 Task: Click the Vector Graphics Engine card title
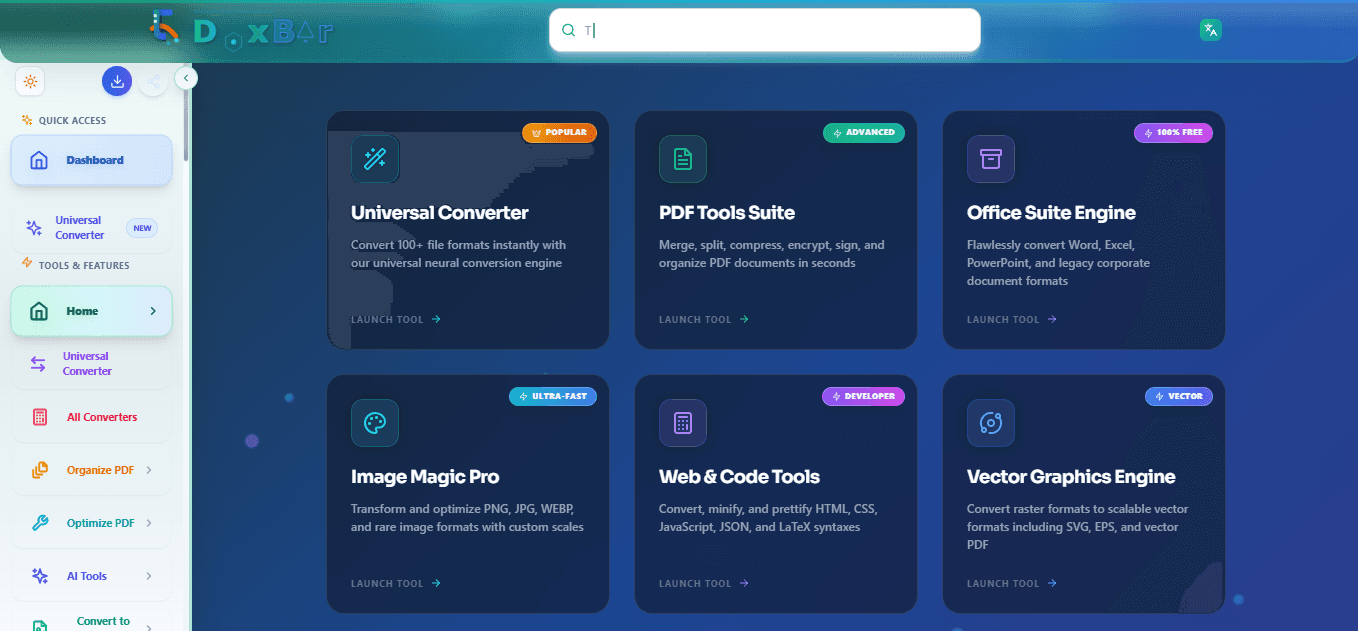click(x=1071, y=476)
